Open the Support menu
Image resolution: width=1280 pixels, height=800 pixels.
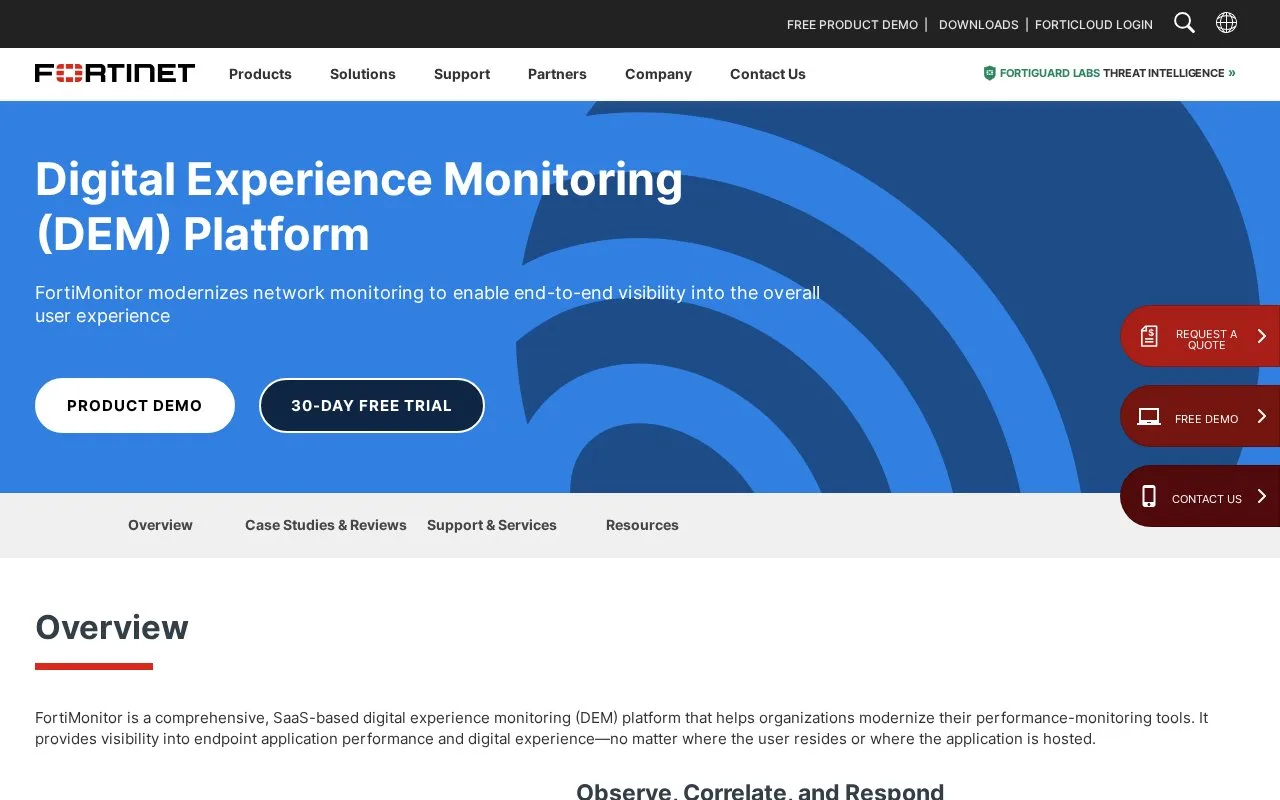[x=462, y=74]
